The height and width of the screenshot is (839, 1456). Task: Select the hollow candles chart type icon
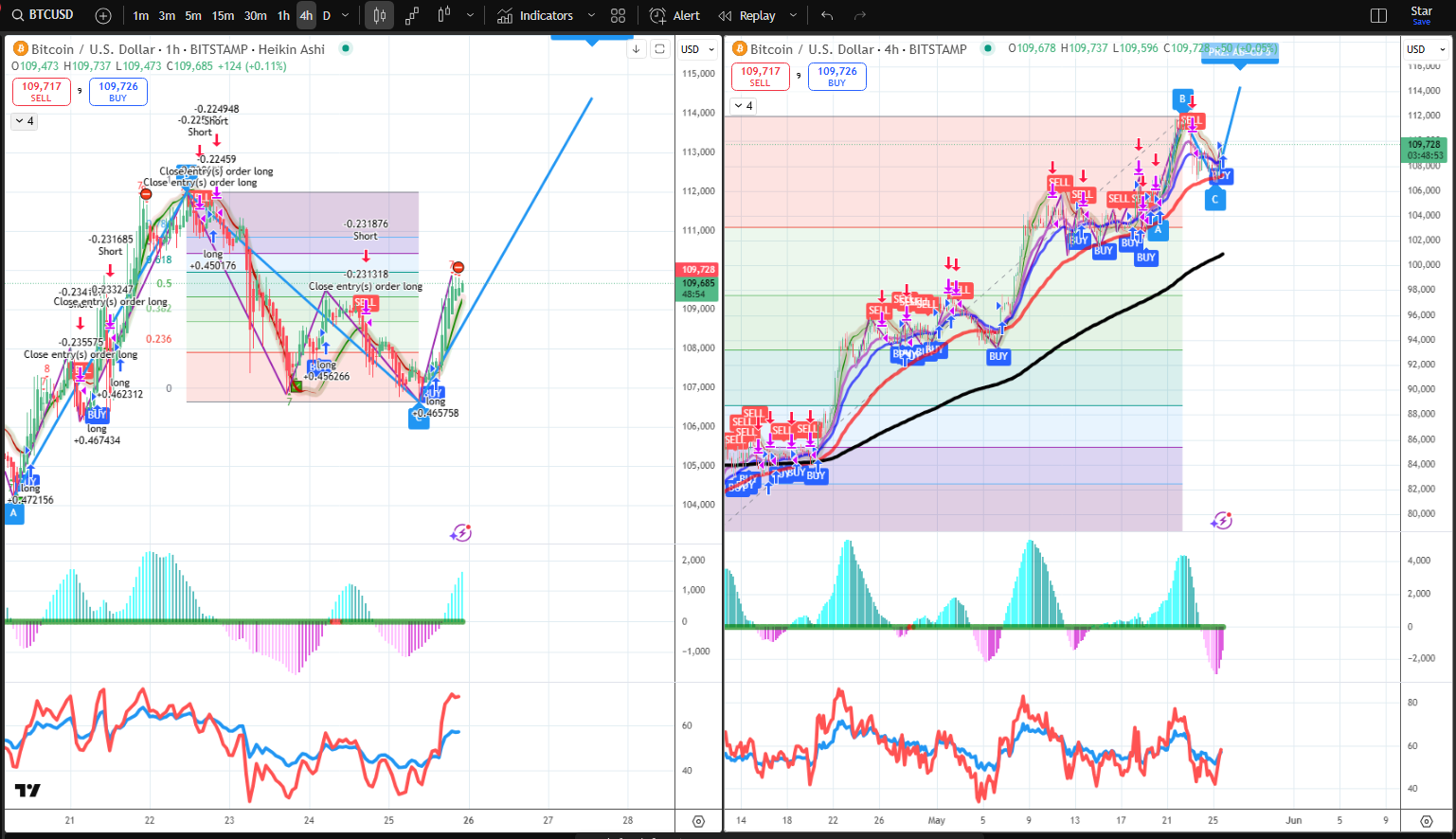coord(444,16)
